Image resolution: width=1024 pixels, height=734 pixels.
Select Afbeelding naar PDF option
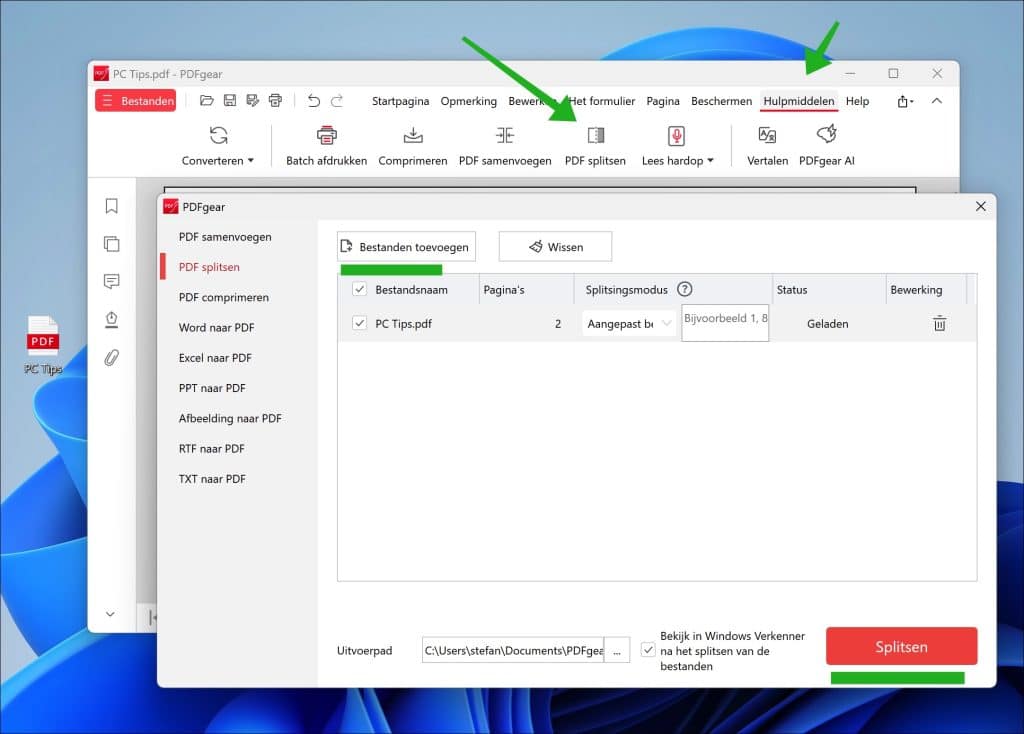click(230, 418)
